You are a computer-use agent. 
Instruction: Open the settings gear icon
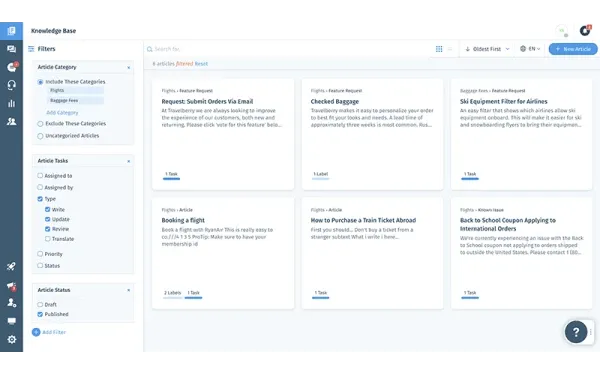pyautogui.click(x=11, y=339)
